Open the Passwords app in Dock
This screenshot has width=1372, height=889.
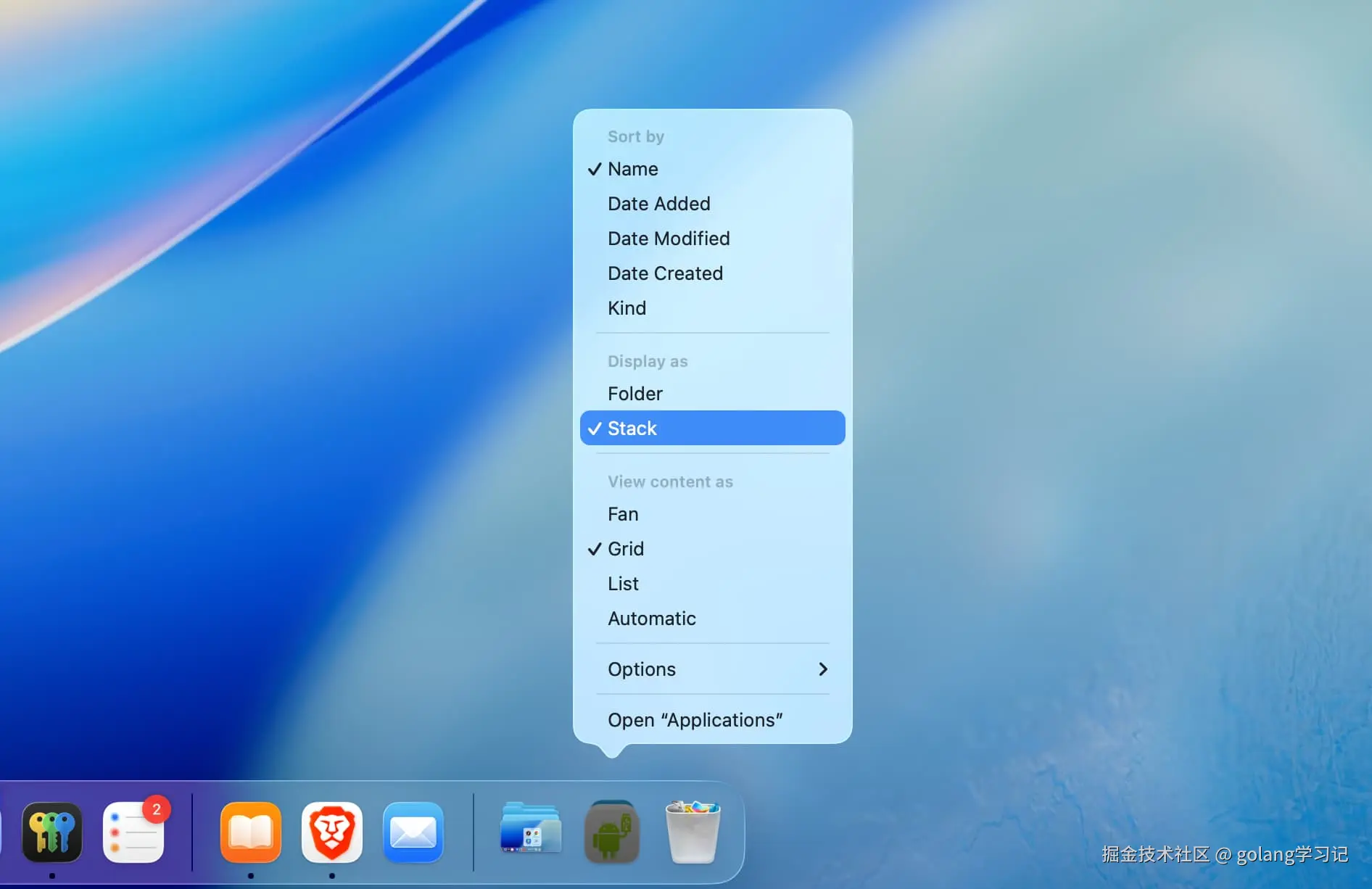tap(52, 832)
